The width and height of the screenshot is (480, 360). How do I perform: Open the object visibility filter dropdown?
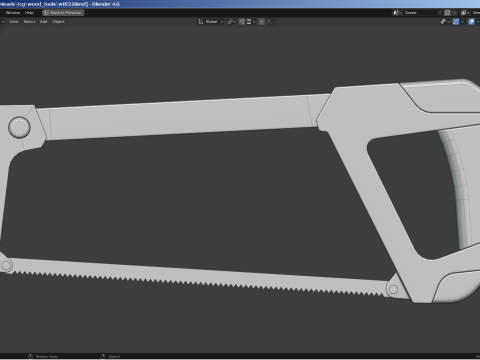[445, 22]
